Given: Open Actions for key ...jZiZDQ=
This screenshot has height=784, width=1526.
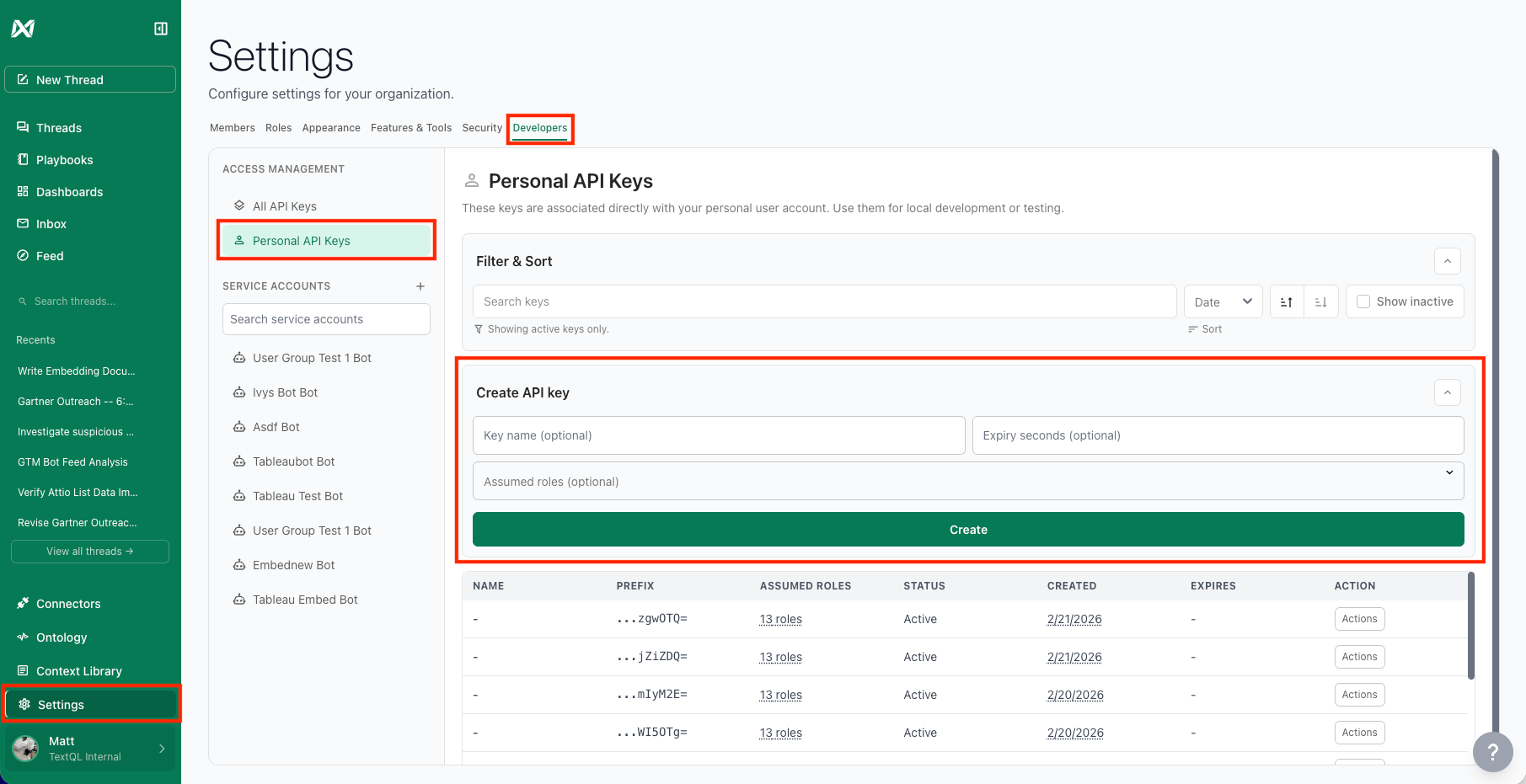Looking at the screenshot, I should [1359, 657].
